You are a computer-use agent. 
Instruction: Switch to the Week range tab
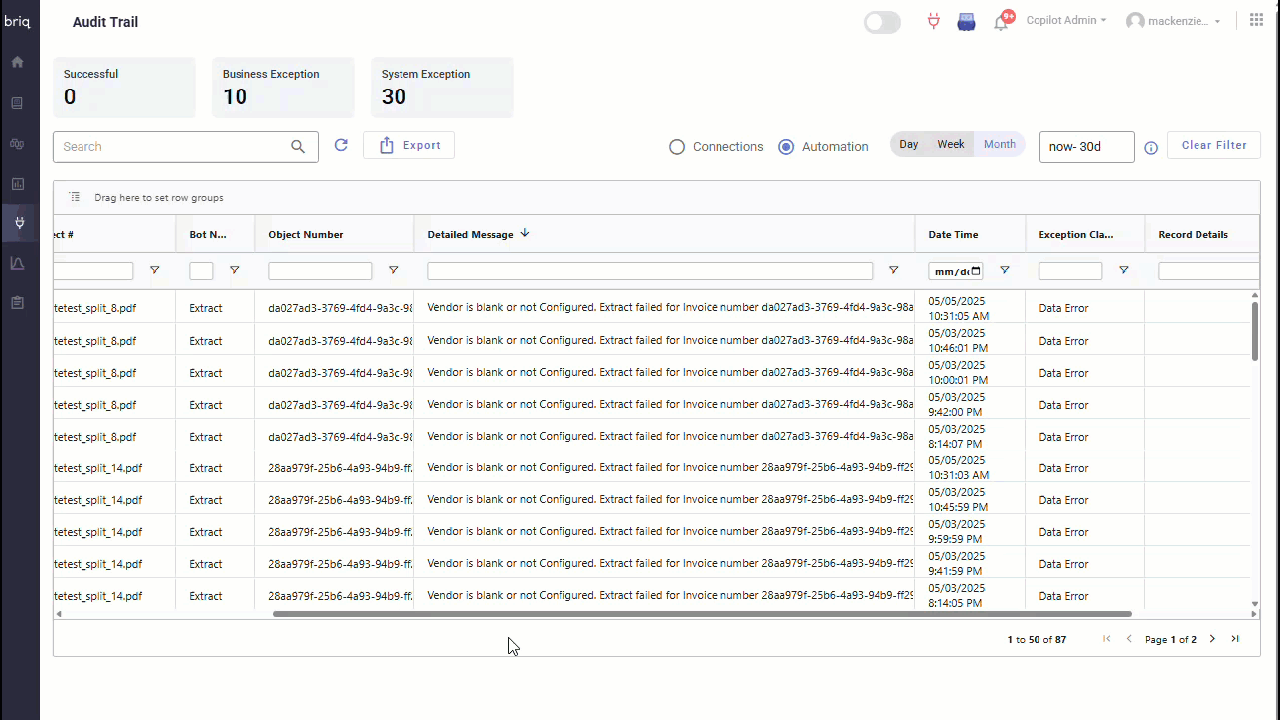tap(951, 145)
